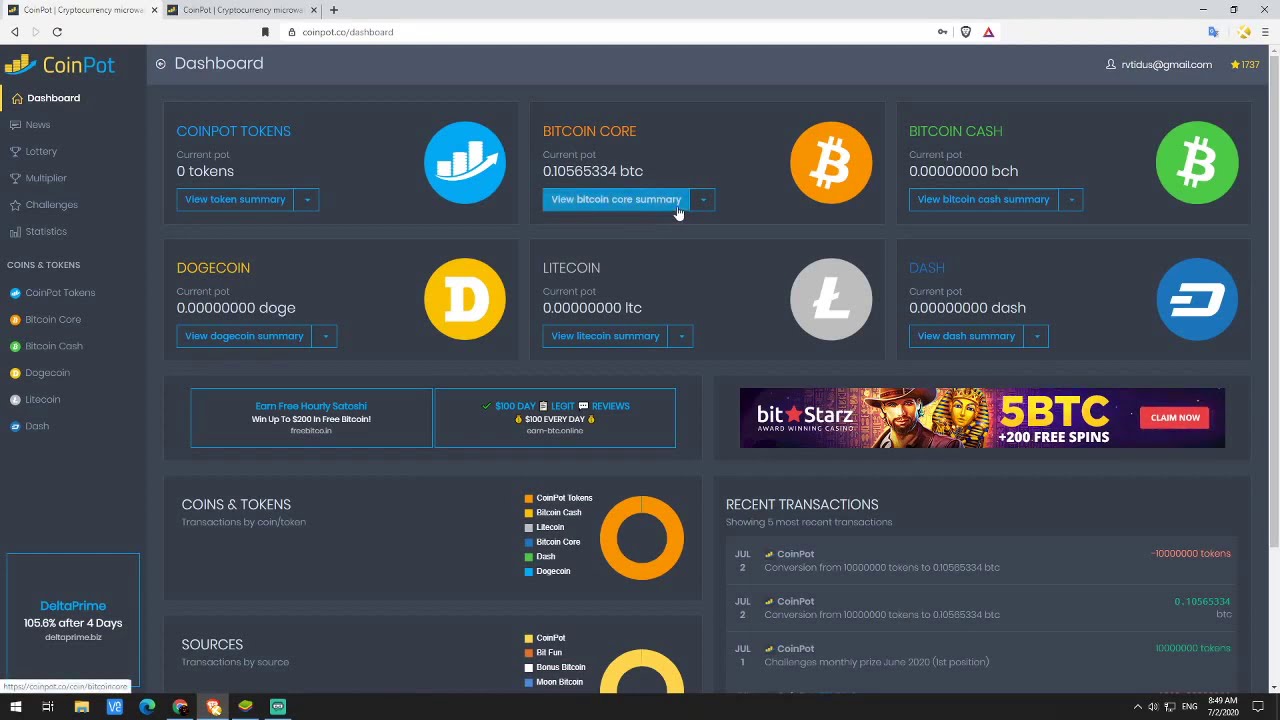
Task: Open File Explorer from the taskbar
Action: pyautogui.click(x=81, y=707)
